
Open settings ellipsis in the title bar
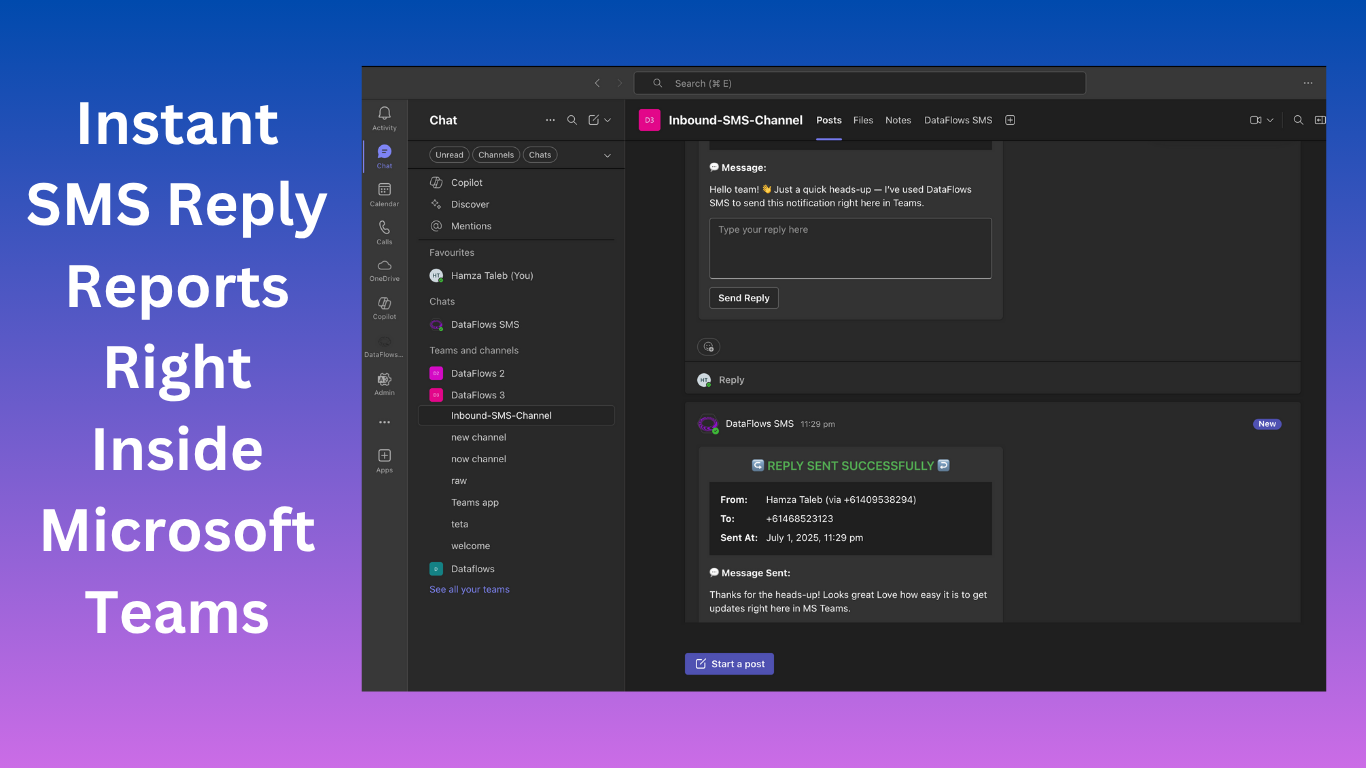point(1308,83)
